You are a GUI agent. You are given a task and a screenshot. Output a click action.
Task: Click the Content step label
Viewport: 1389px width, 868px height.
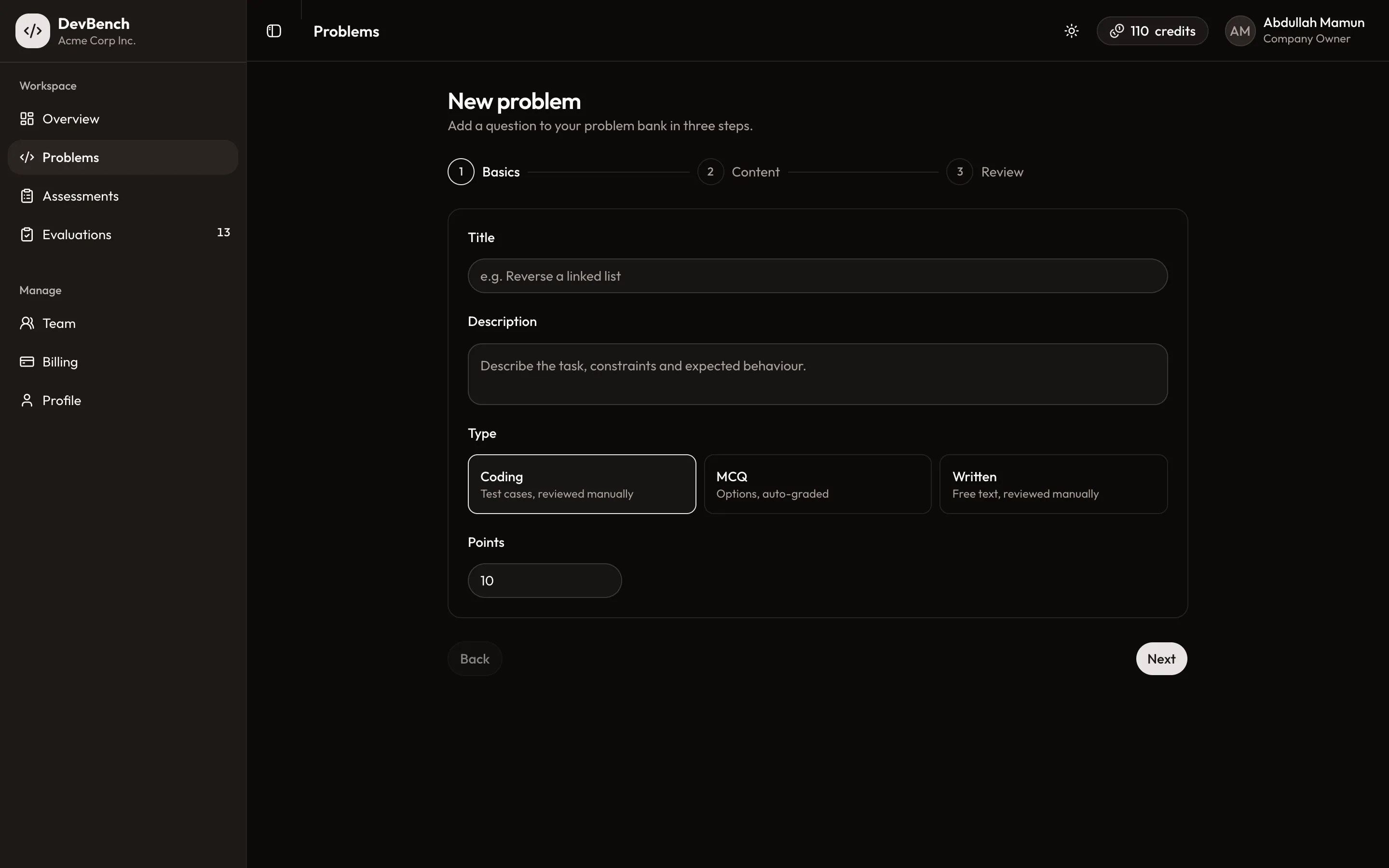pyautogui.click(x=755, y=172)
